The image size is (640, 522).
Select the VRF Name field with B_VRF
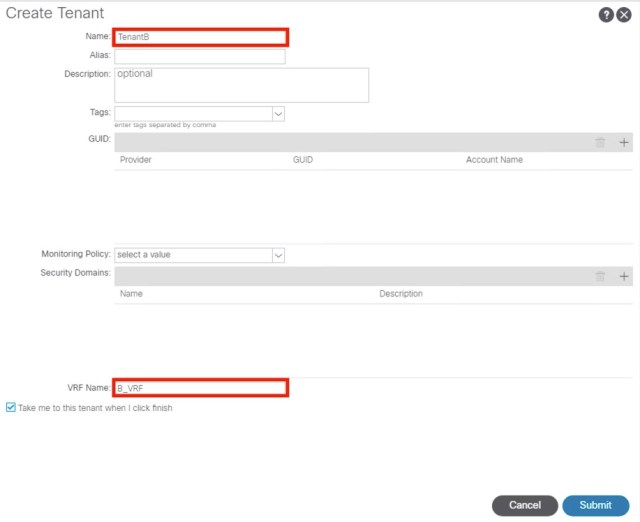200,387
